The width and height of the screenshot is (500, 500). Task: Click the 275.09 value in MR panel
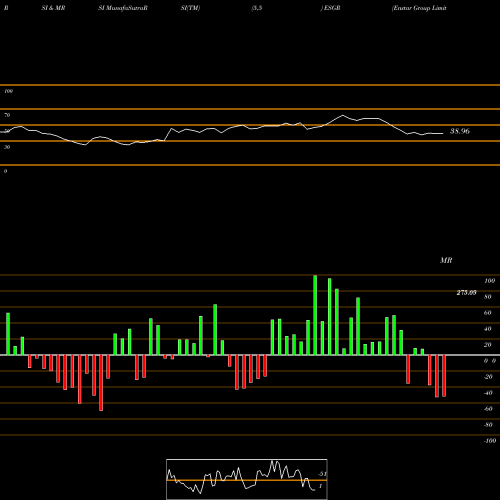[x=466, y=293]
